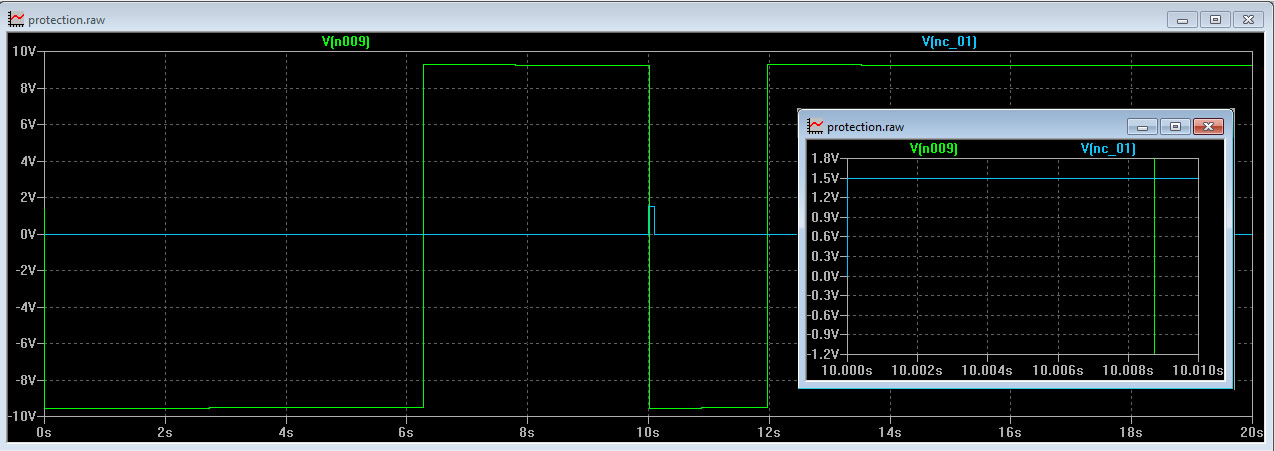
Task: Click the inset window title bar text protection.raw
Action: tap(865, 127)
